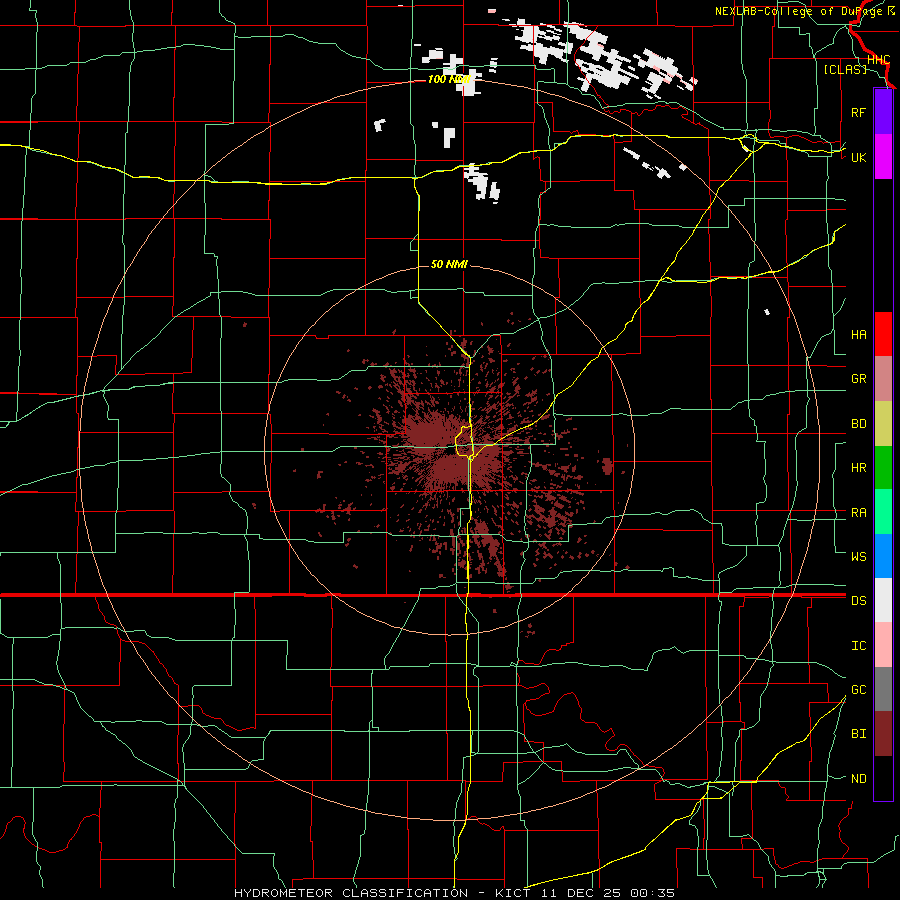Click the red HA legend color swatch

883,334
